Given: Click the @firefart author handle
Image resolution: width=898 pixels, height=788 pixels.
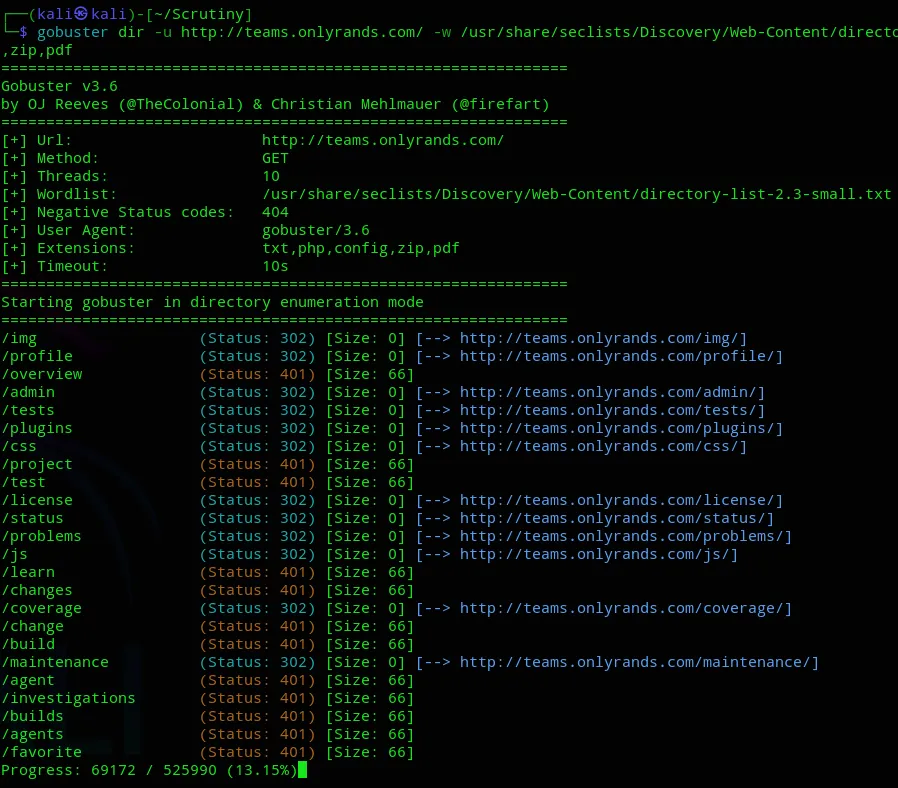Looking at the screenshot, I should coord(500,104).
